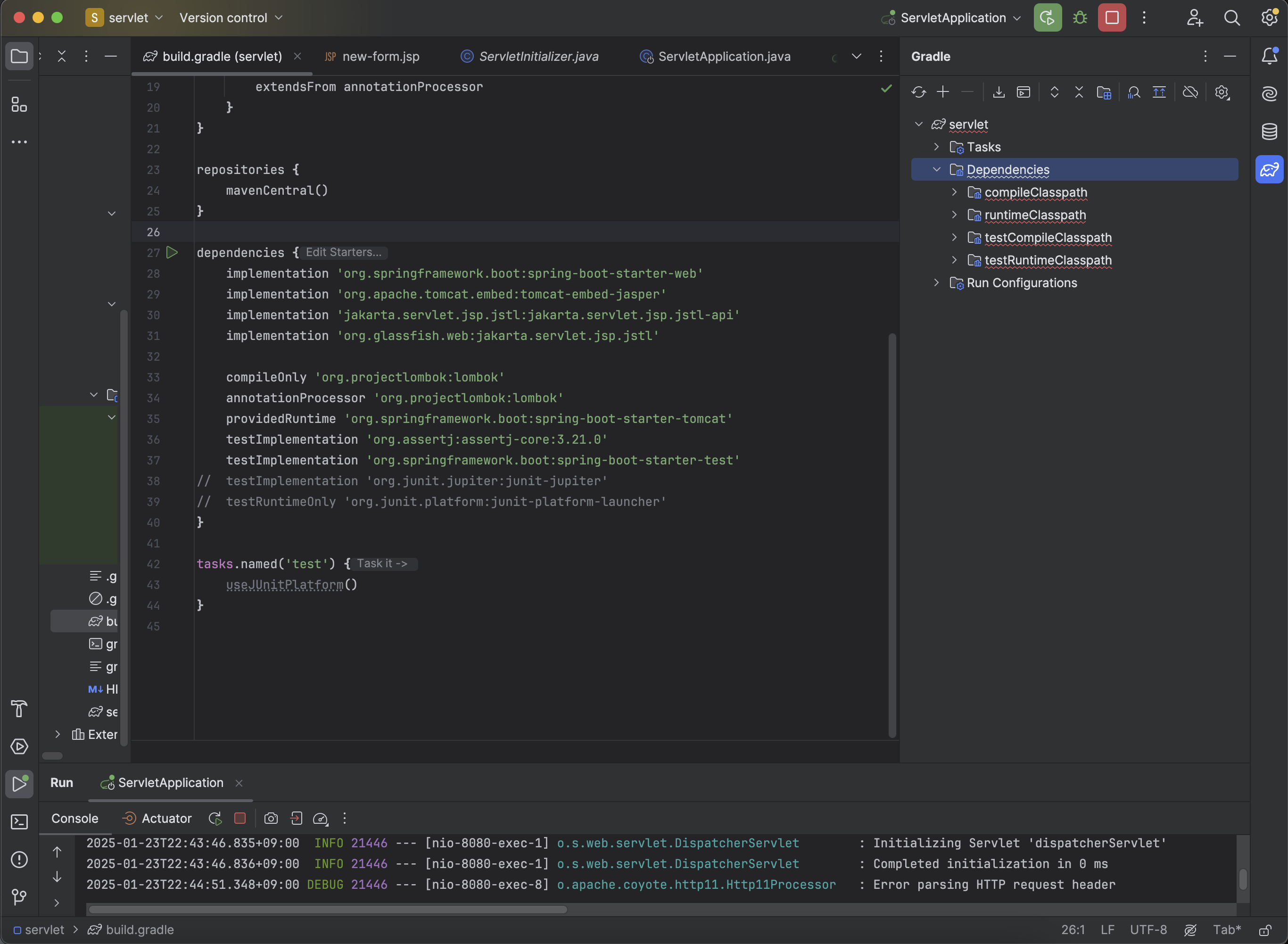Click the download sources icon in Gradle toolbar
The height and width of the screenshot is (944, 1288).
[x=999, y=92]
